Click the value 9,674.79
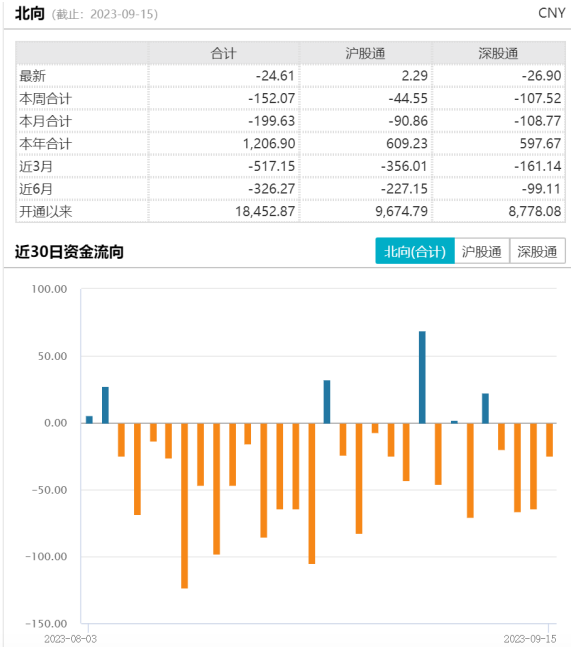The height and width of the screenshot is (647, 571). pyautogui.click(x=401, y=212)
